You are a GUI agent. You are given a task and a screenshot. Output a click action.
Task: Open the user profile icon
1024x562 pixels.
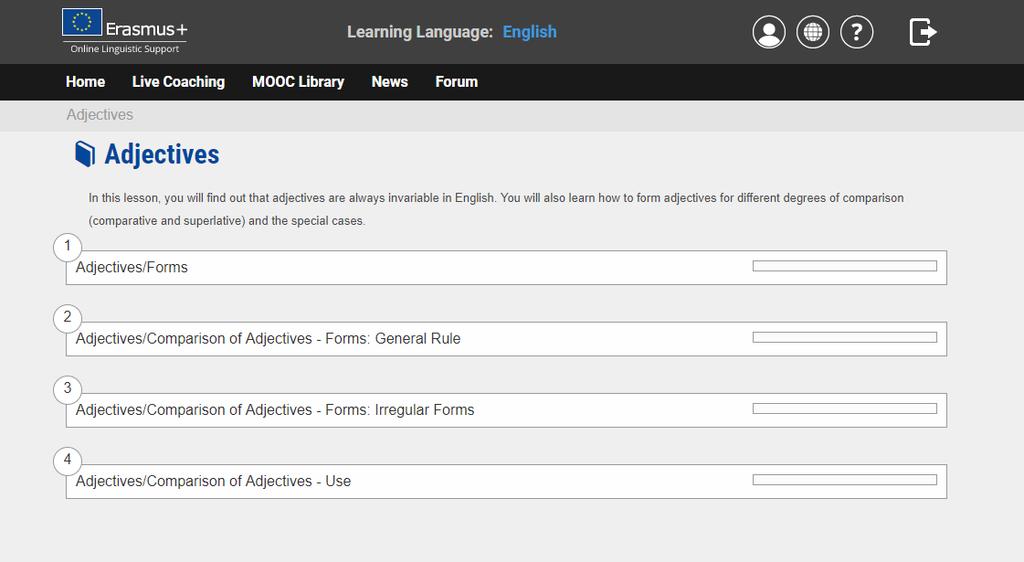(x=769, y=32)
